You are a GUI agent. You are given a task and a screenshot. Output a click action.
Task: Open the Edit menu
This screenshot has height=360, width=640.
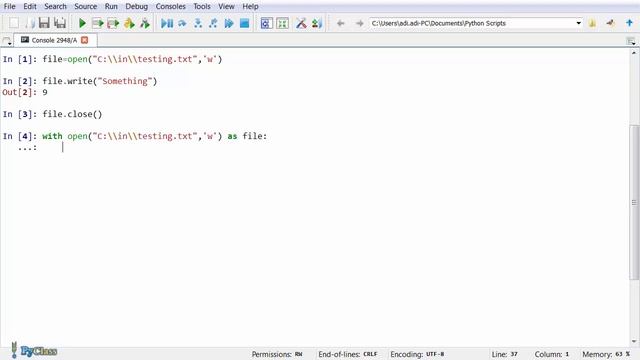[x=30, y=7]
